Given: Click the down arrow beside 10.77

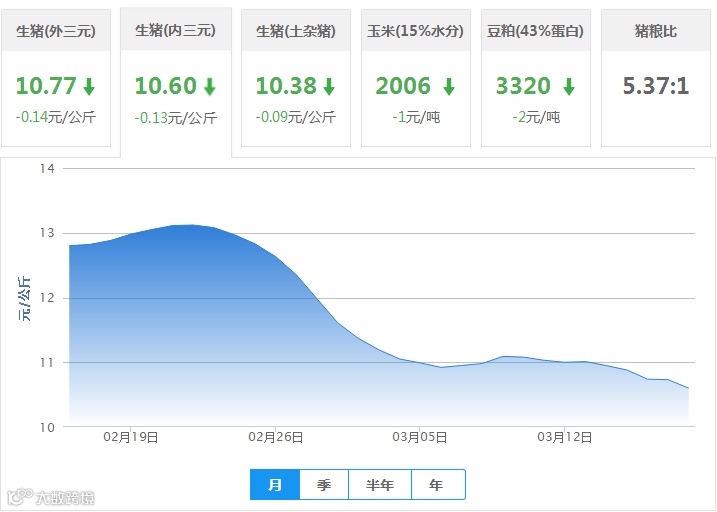Looking at the screenshot, I should 89,86.
